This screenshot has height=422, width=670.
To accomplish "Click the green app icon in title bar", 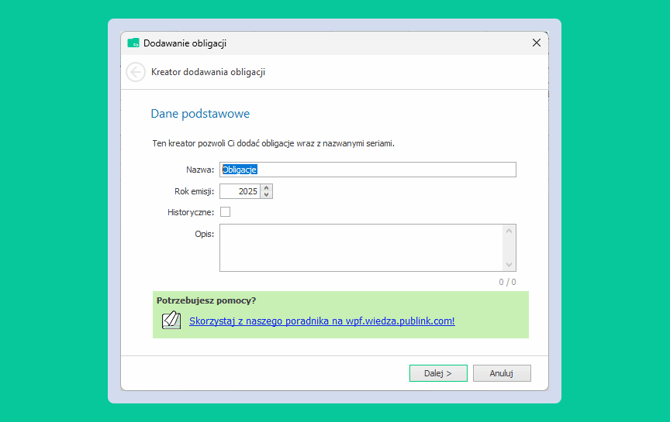I will tap(133, 43).
